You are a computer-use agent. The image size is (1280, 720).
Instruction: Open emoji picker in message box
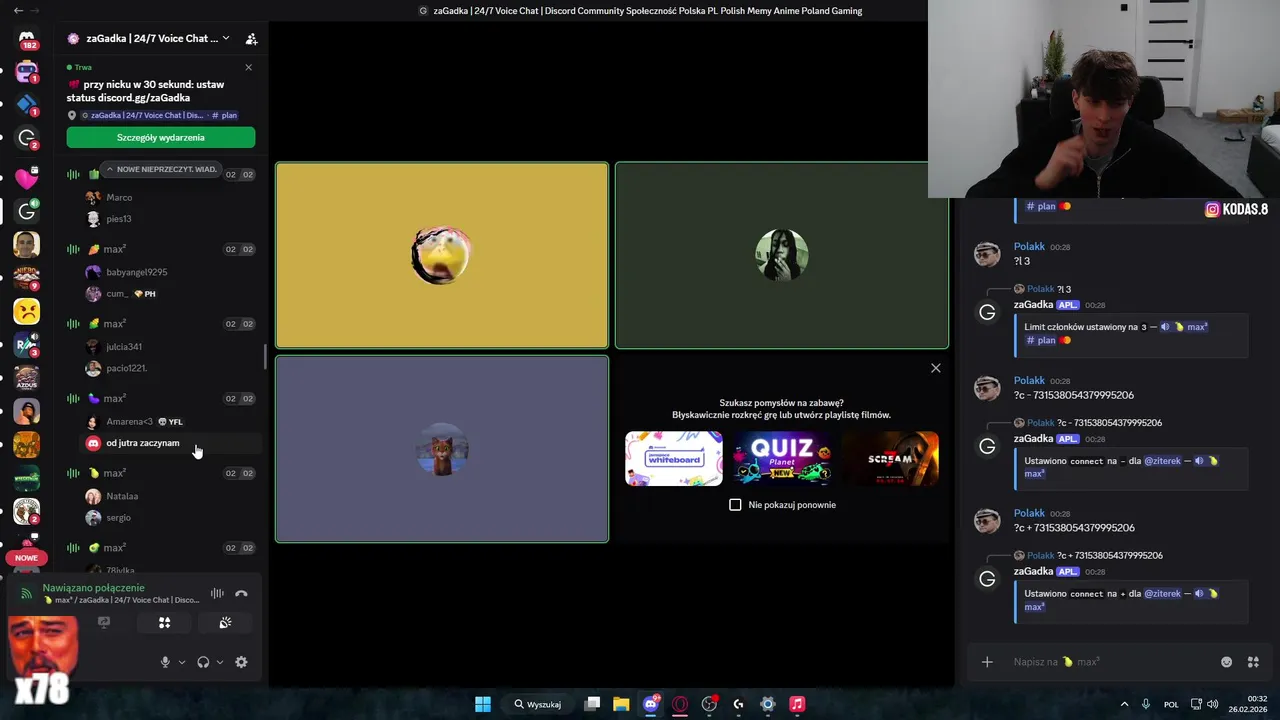1227,662
